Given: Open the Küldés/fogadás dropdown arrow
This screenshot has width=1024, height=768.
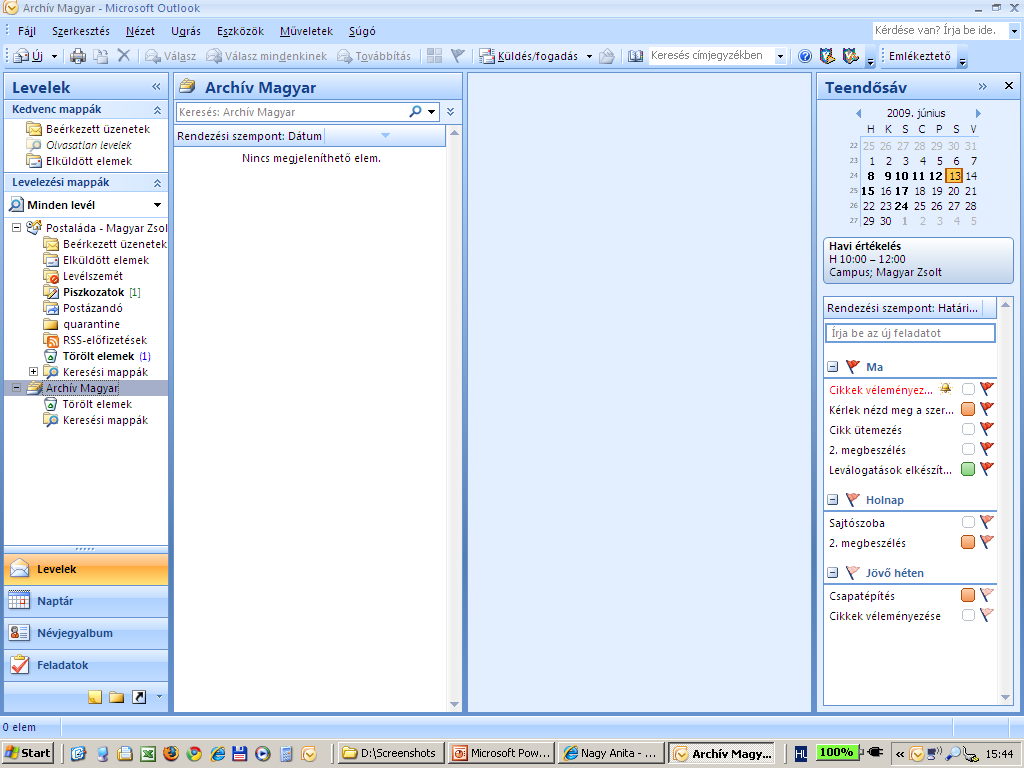Looking at the screenshot, I should click(x=589, y=56).
